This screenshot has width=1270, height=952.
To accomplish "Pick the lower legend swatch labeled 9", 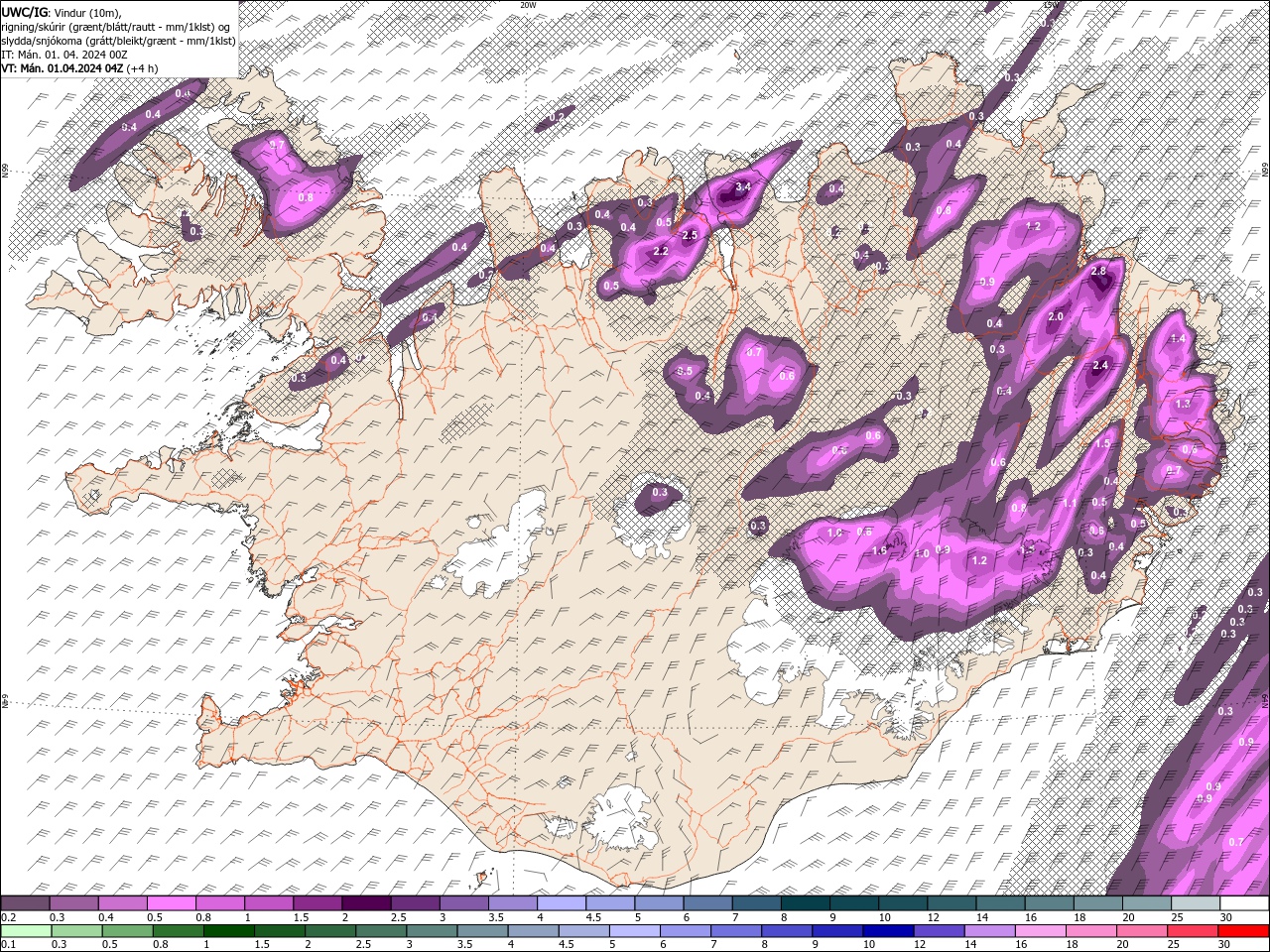I will pyautogui.click(x=837, y=930).
